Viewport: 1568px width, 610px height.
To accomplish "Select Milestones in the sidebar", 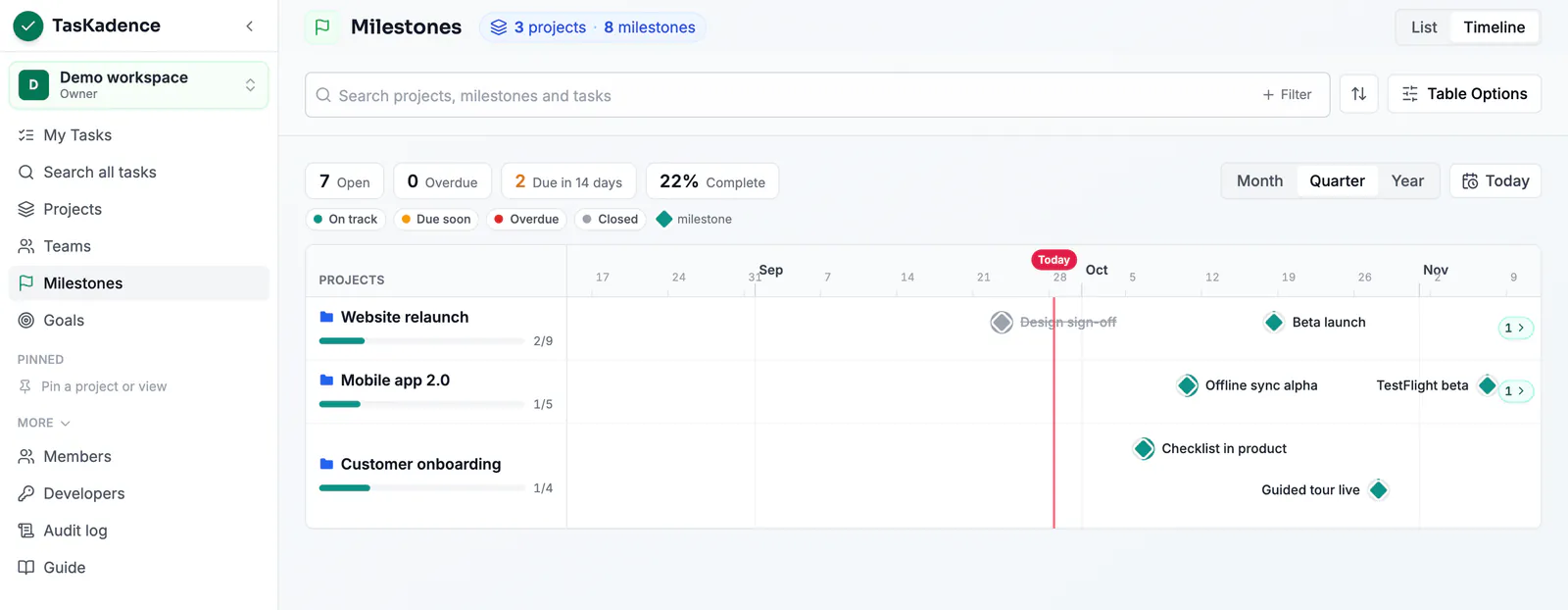I will coord(138,283).
